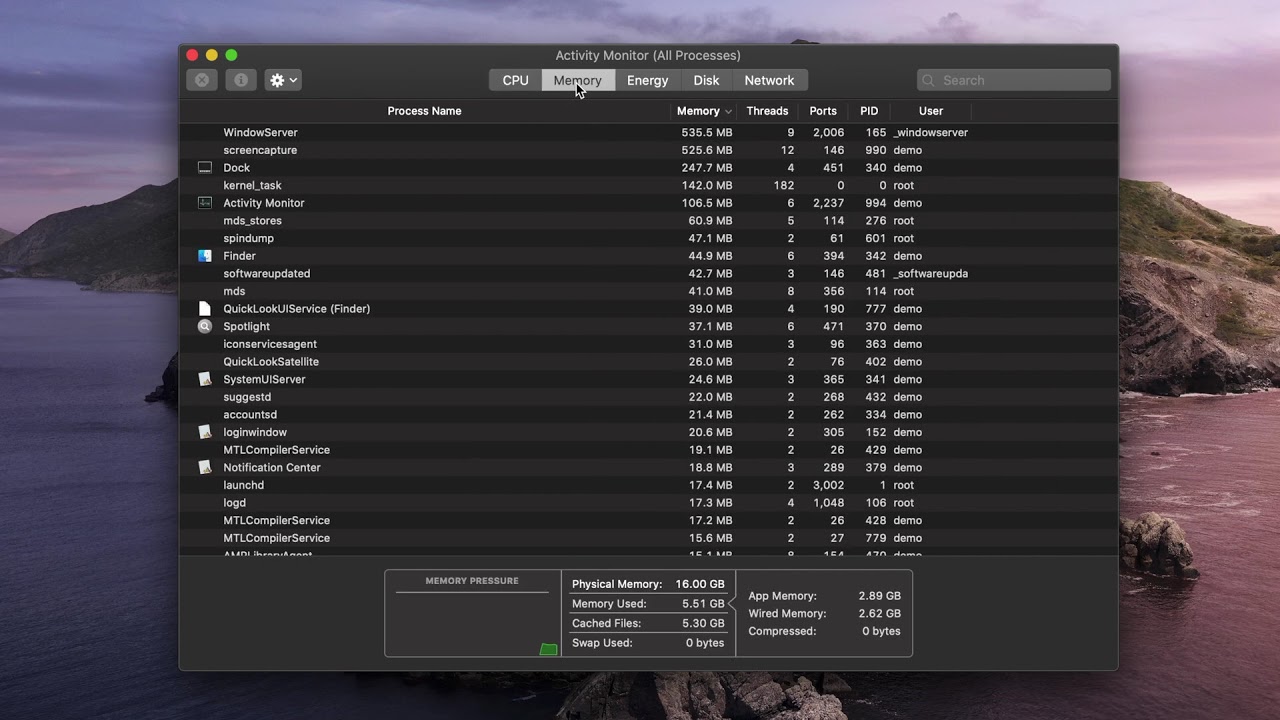Select the softwareupdated process row
Screen dimensions: 1280x720
[648, 273]
